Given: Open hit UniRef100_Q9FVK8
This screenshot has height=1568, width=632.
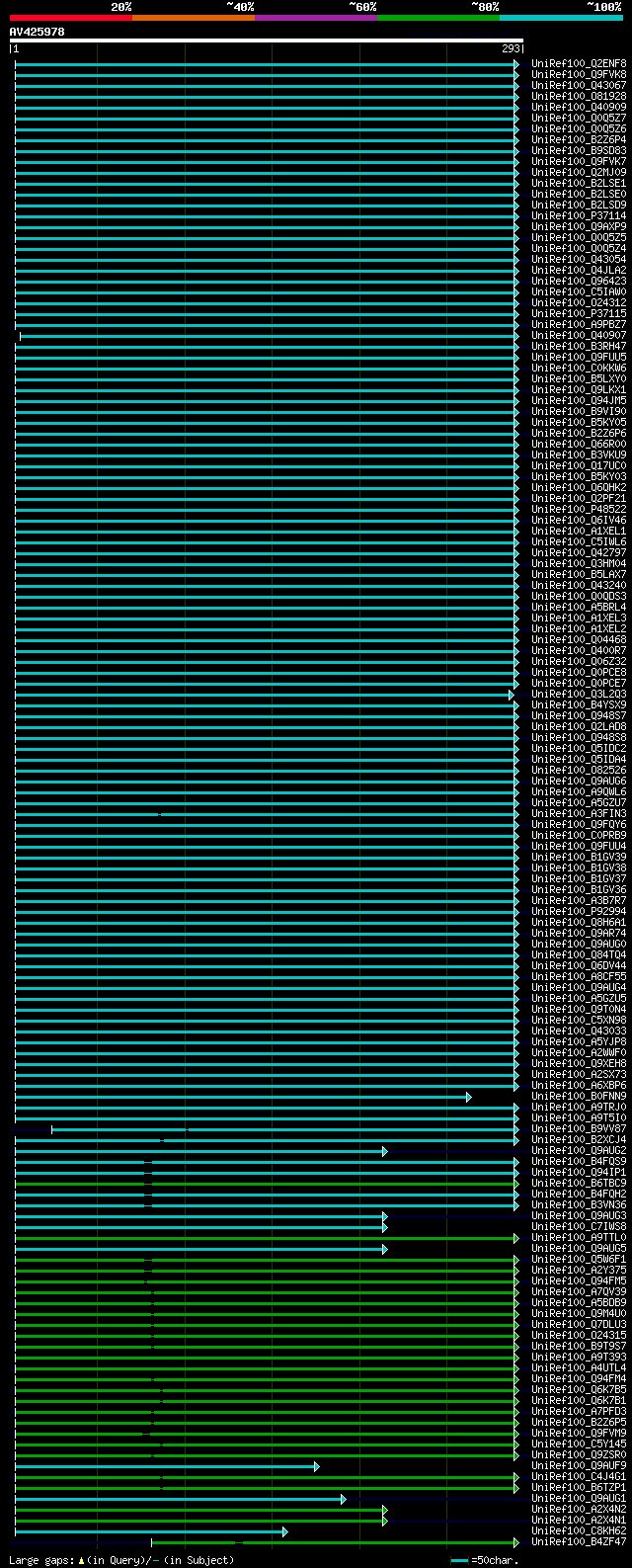Looking at the screenshot, I should tap(579, 75).
